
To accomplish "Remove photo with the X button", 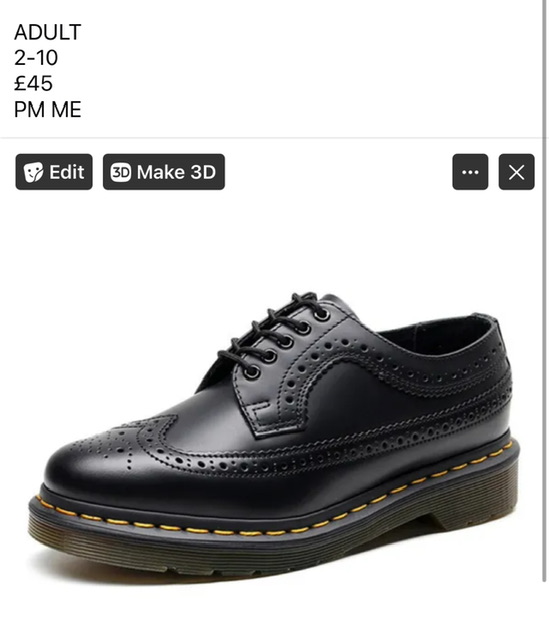I will click(x=516, y=172).
